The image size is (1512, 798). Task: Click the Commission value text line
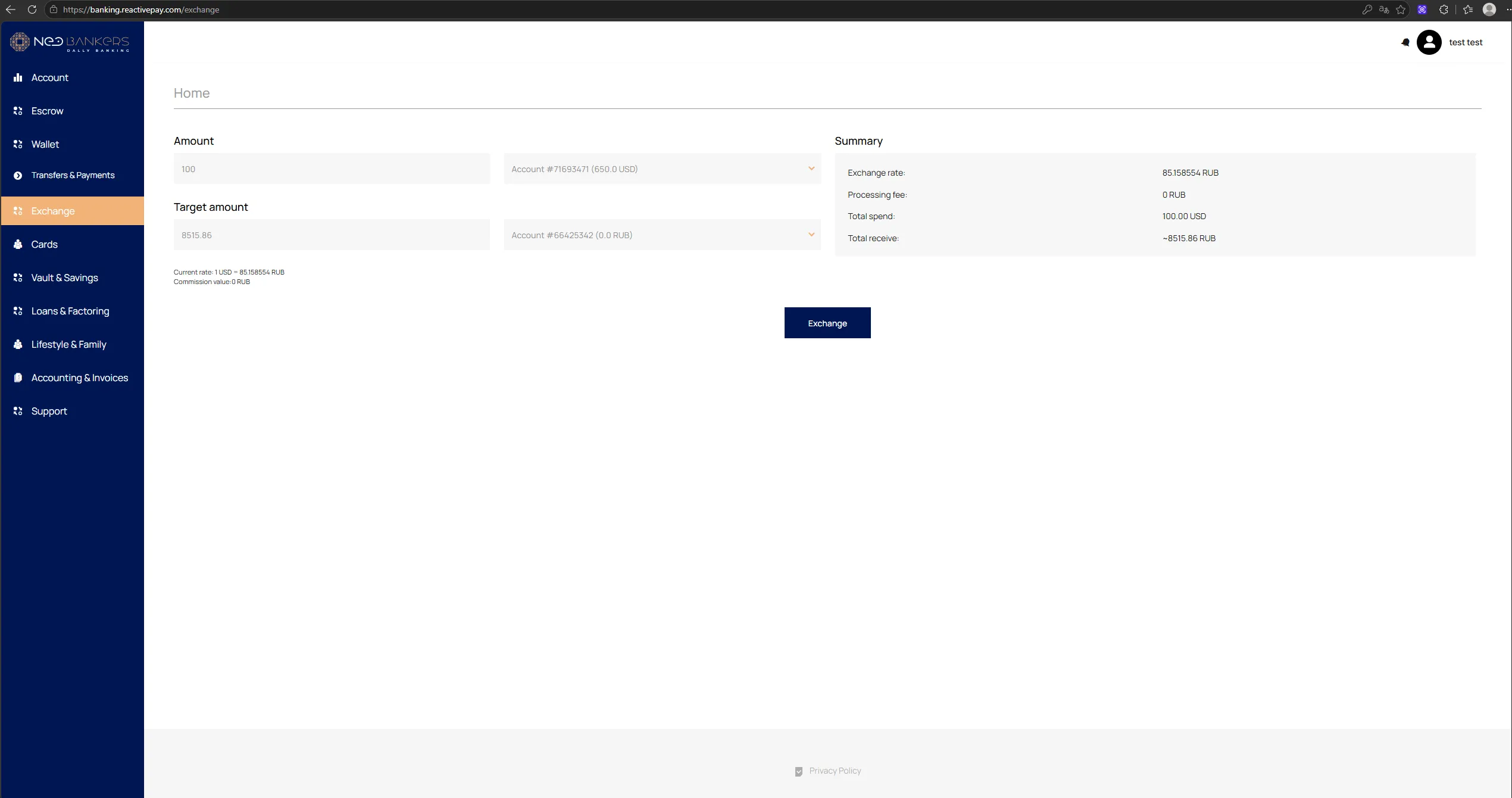[x=212, y=282]
